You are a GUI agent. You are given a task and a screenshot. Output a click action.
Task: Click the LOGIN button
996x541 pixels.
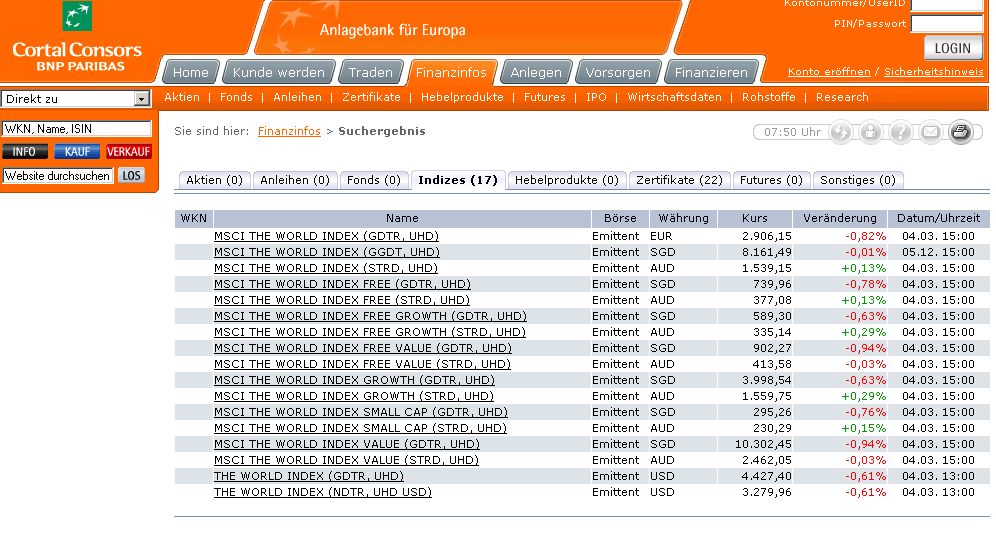pos(953,48)
